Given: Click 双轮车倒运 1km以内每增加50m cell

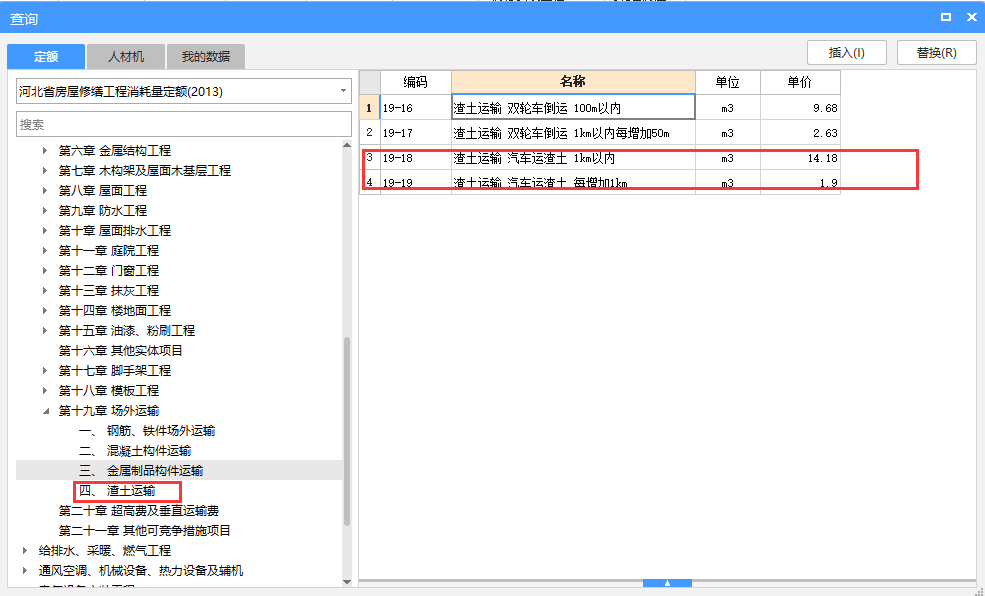Looking at the screenshot, I should coord(573,133).
